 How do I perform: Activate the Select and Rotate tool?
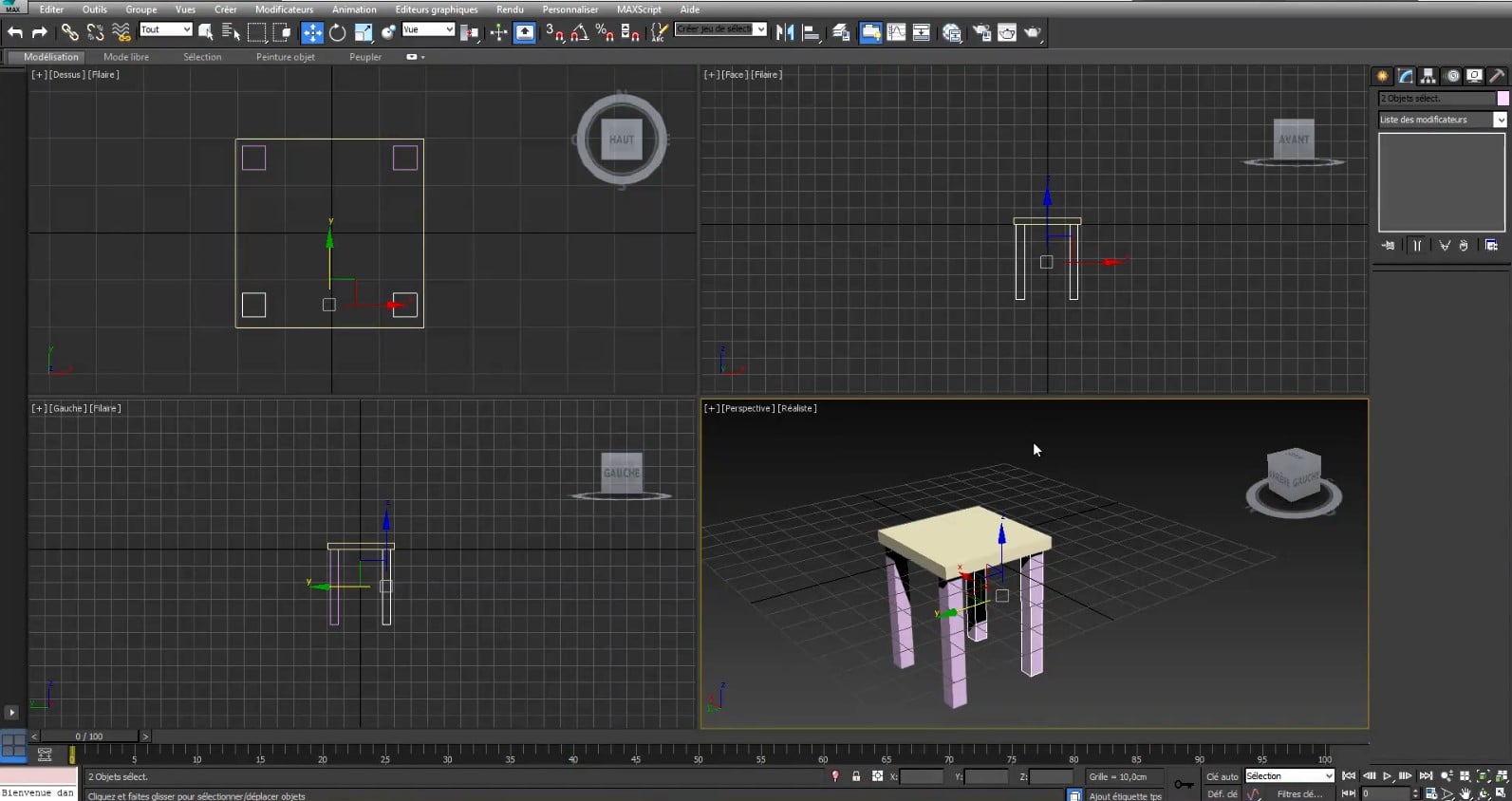338,32
